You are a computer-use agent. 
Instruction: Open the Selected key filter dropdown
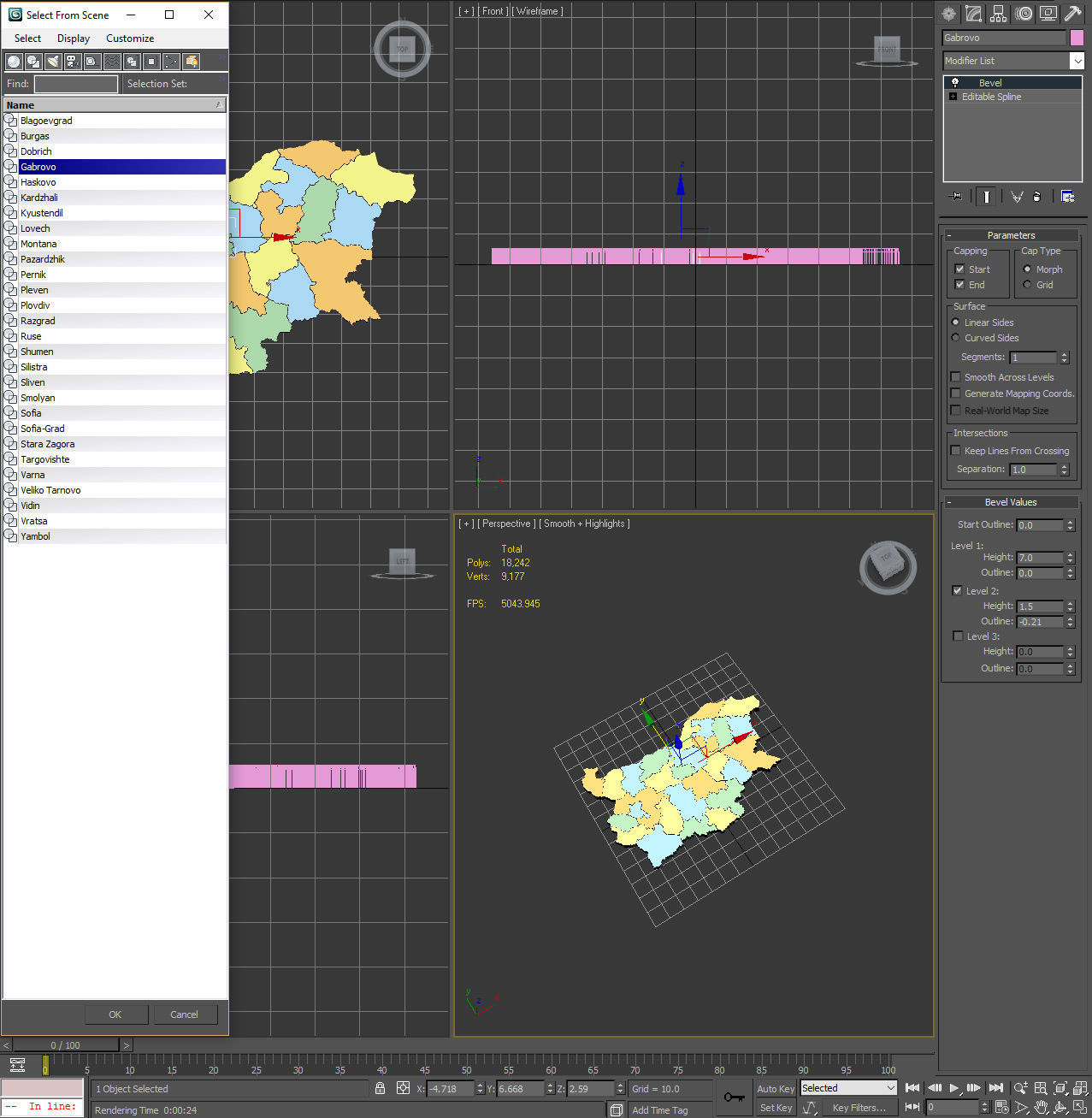pyautogui.click(x=848, y=1088)
